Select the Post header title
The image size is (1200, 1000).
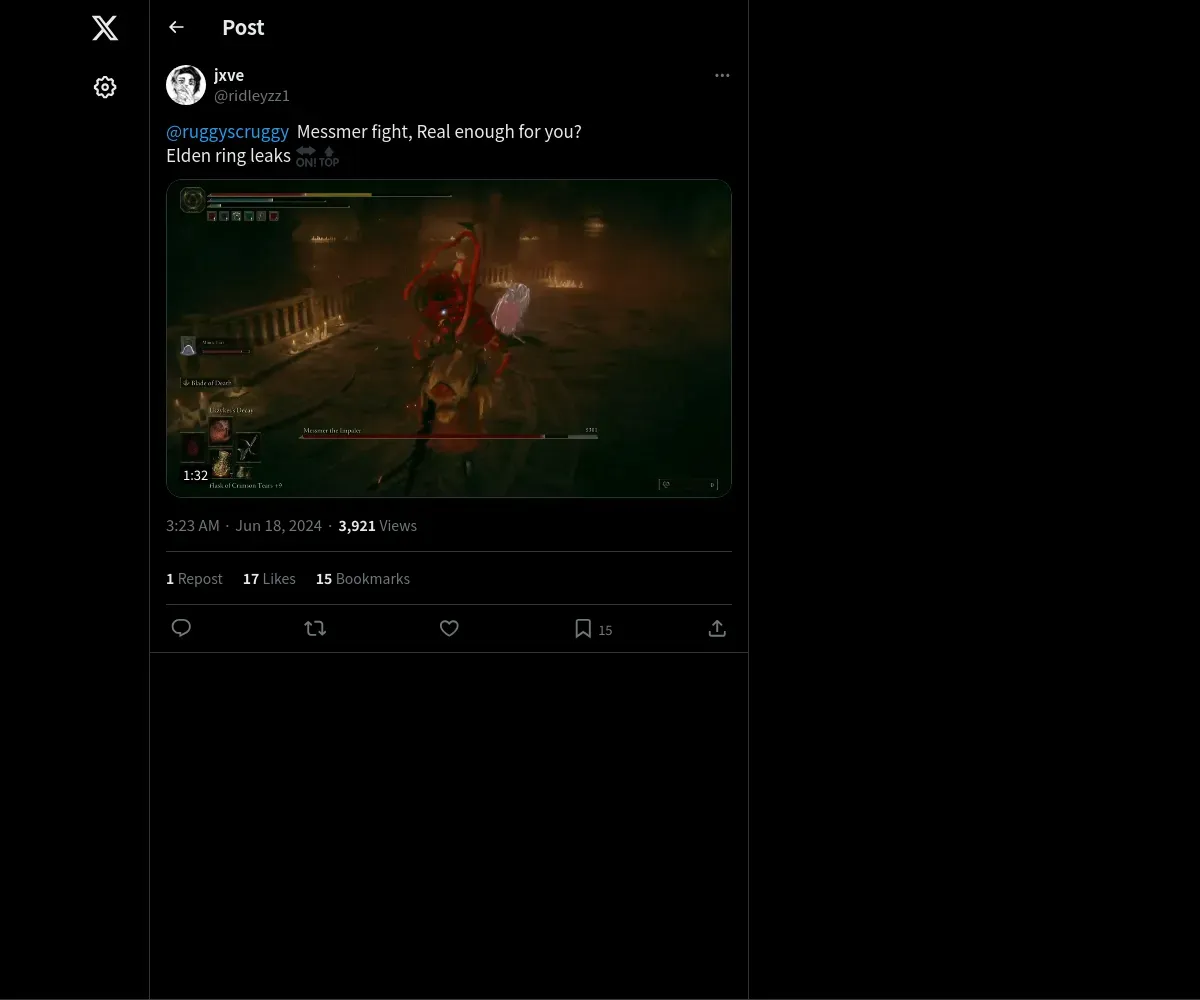click(243, 27)
